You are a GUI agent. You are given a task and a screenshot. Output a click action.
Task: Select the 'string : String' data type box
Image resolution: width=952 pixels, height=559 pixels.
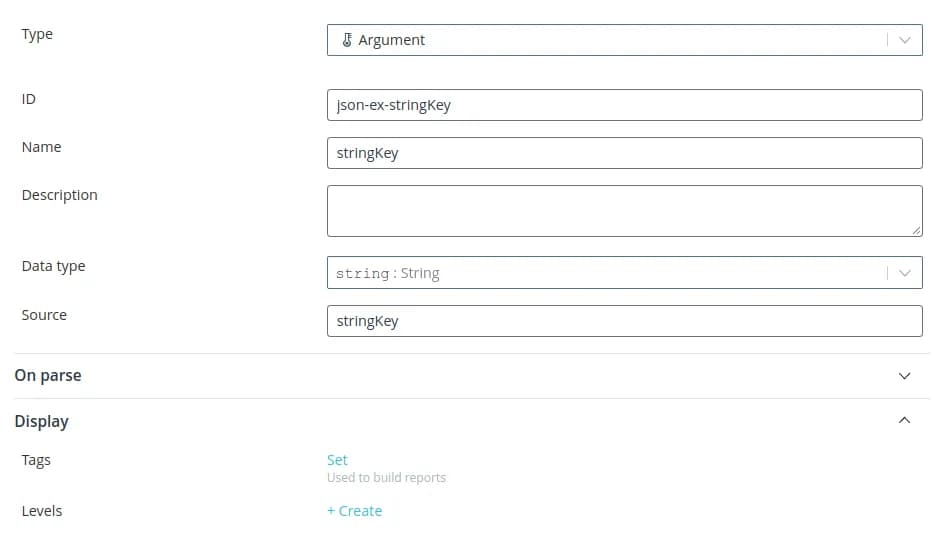coord(600,273)
